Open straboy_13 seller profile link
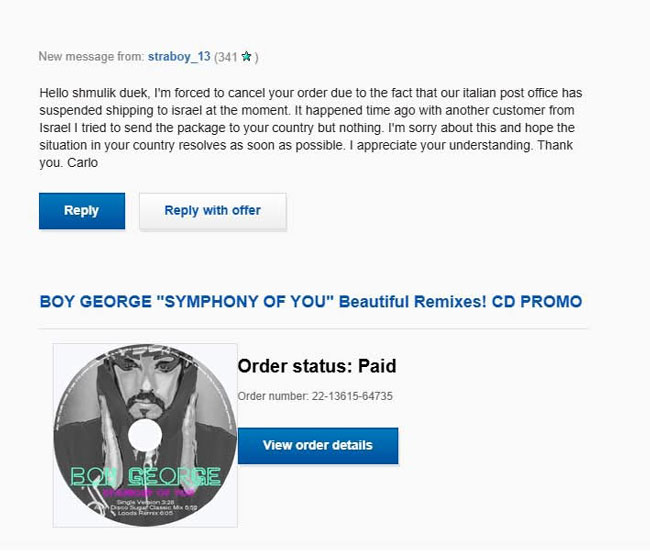Image resolution: width=650 pixels, height=556 pixels. click(x=179, y=57)
